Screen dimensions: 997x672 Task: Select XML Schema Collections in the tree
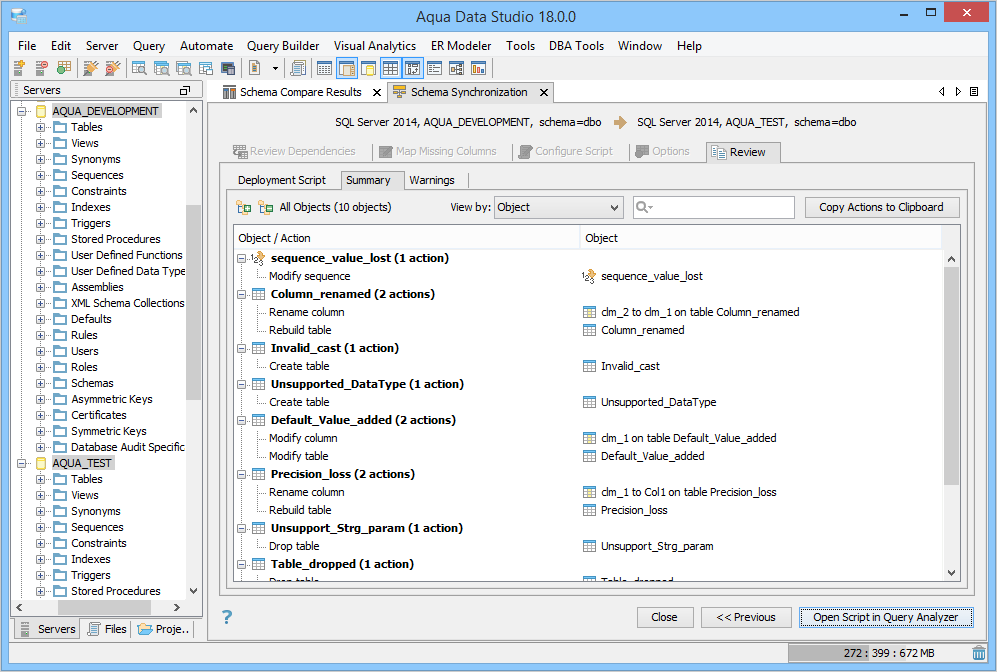[x=128, y=303]
